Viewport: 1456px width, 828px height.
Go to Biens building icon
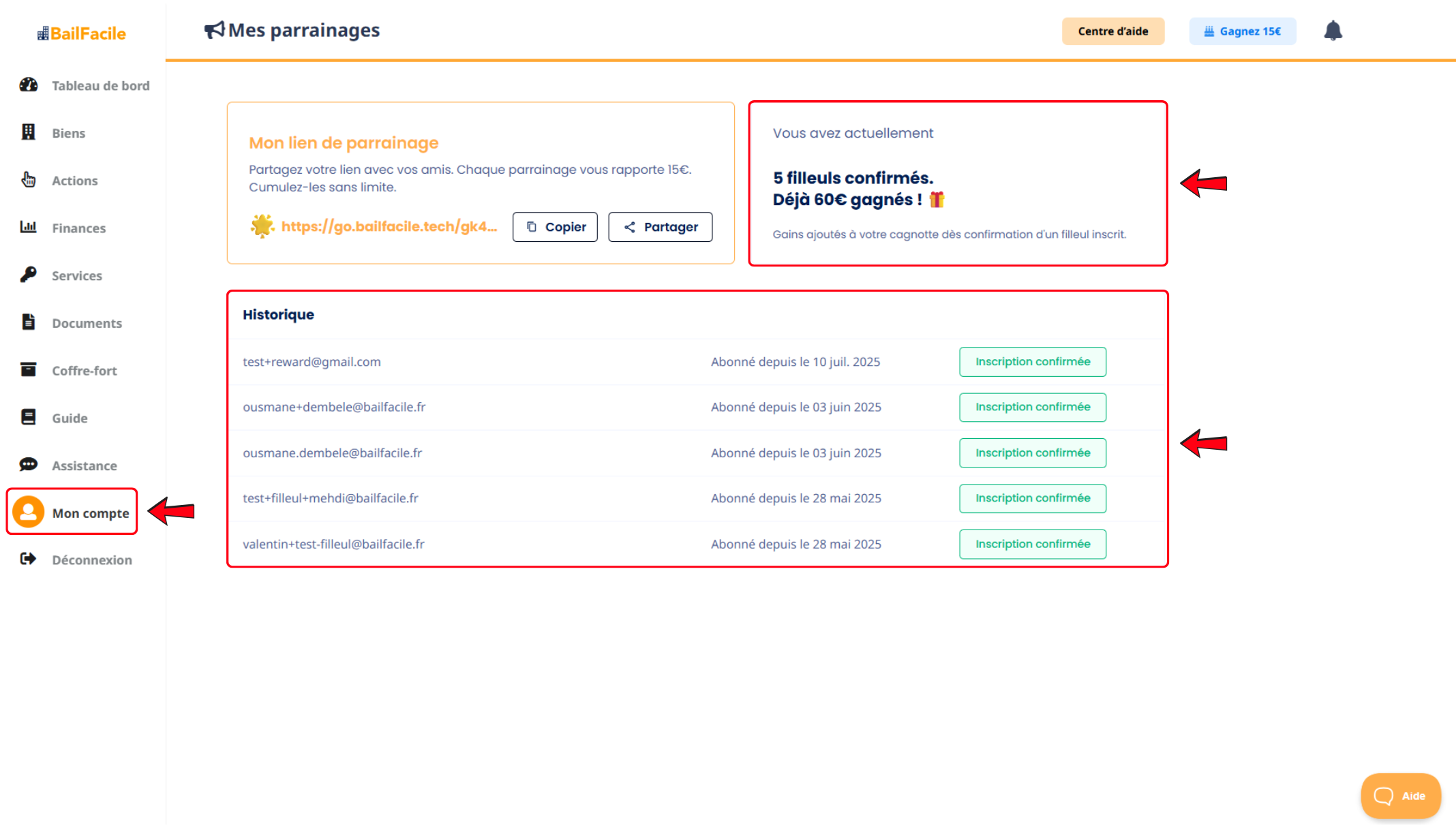click(x=28, y=132)
